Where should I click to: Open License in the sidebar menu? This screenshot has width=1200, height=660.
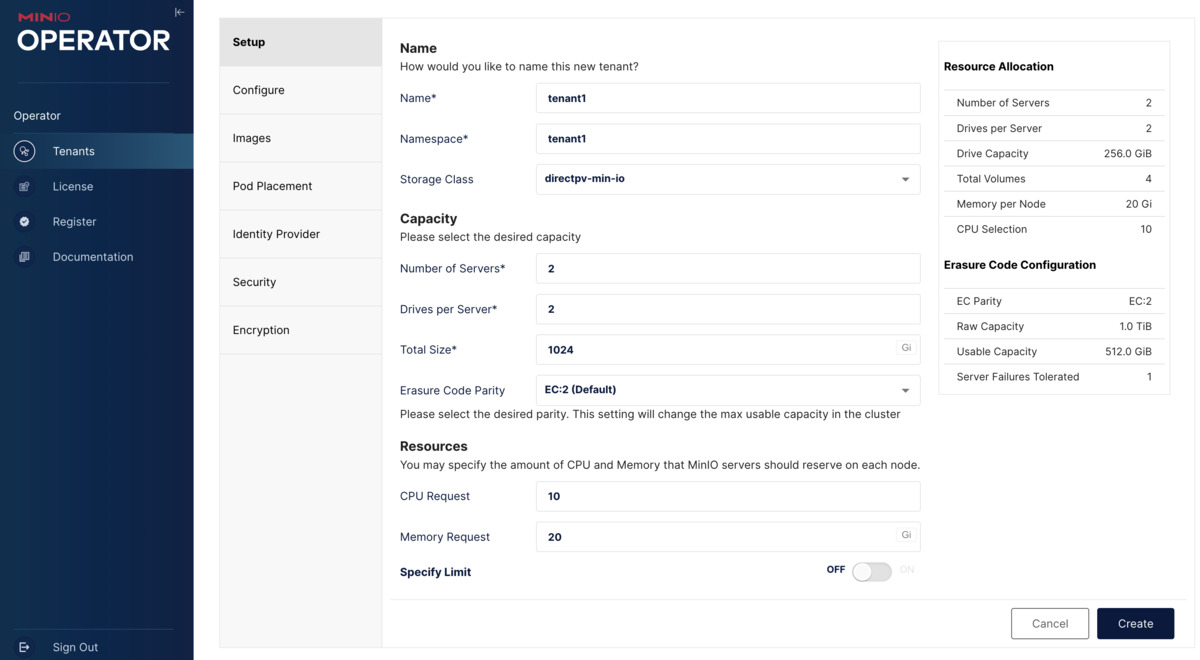97,186
